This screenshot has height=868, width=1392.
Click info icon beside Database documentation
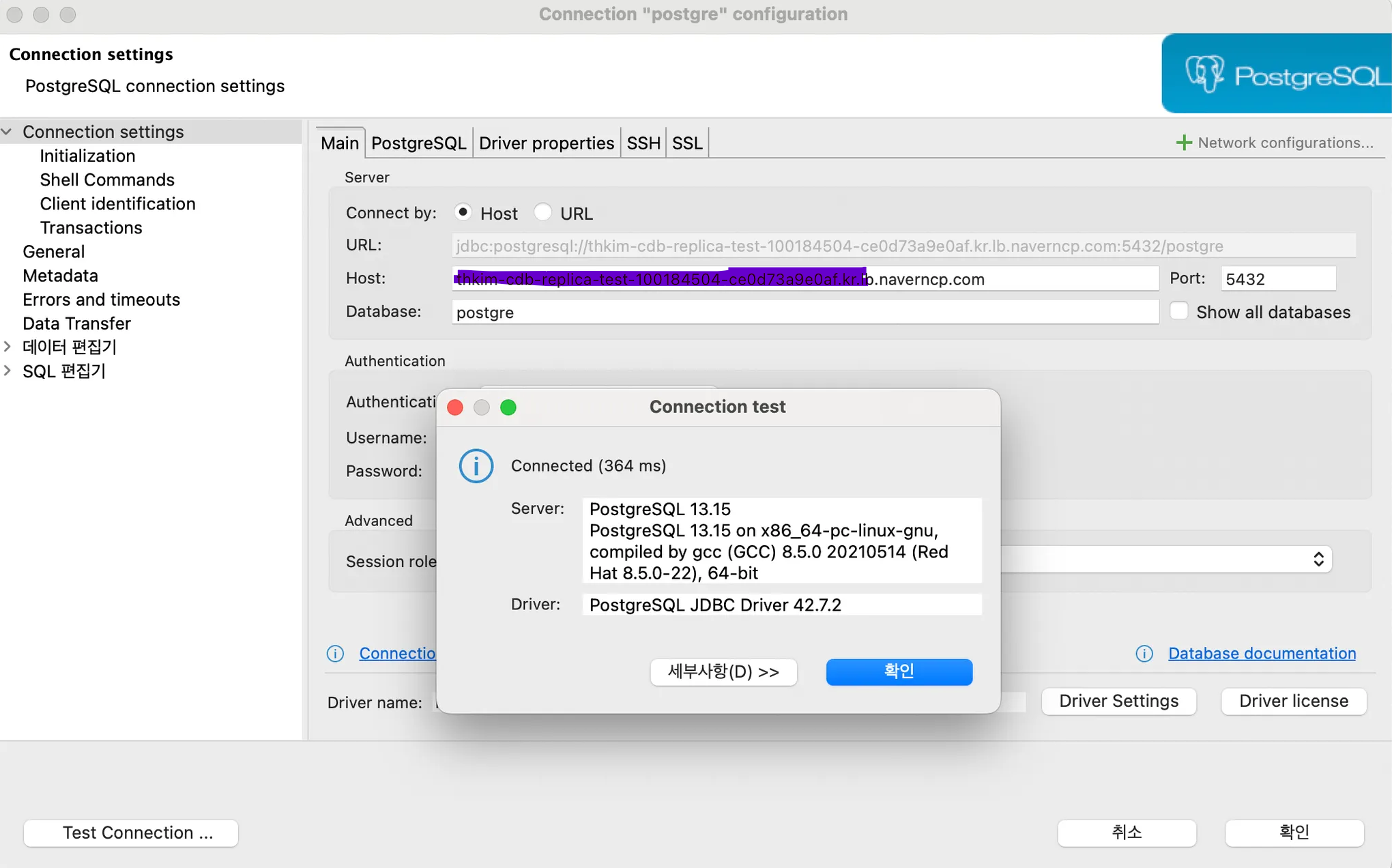1144,654
